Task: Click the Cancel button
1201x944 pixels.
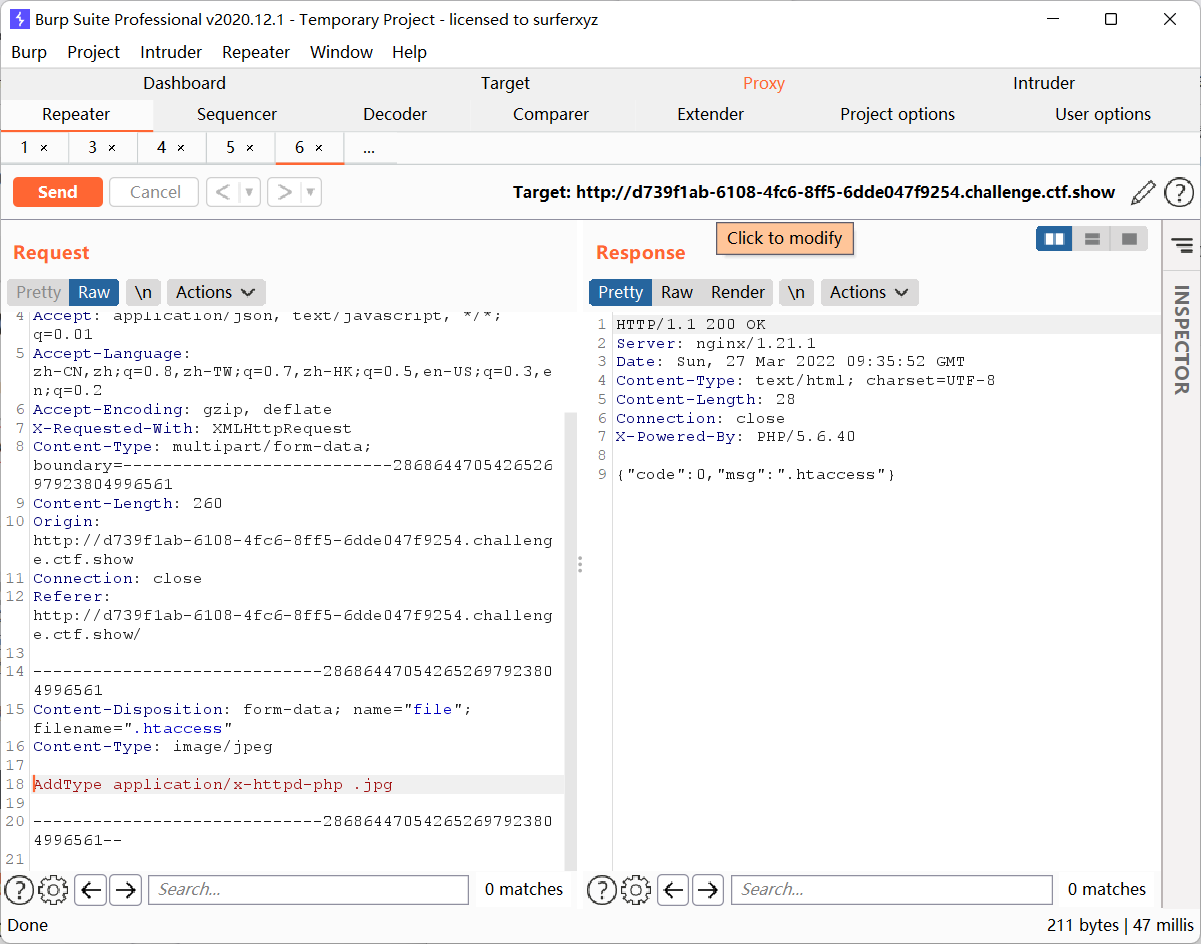Action: click(155, 192)
